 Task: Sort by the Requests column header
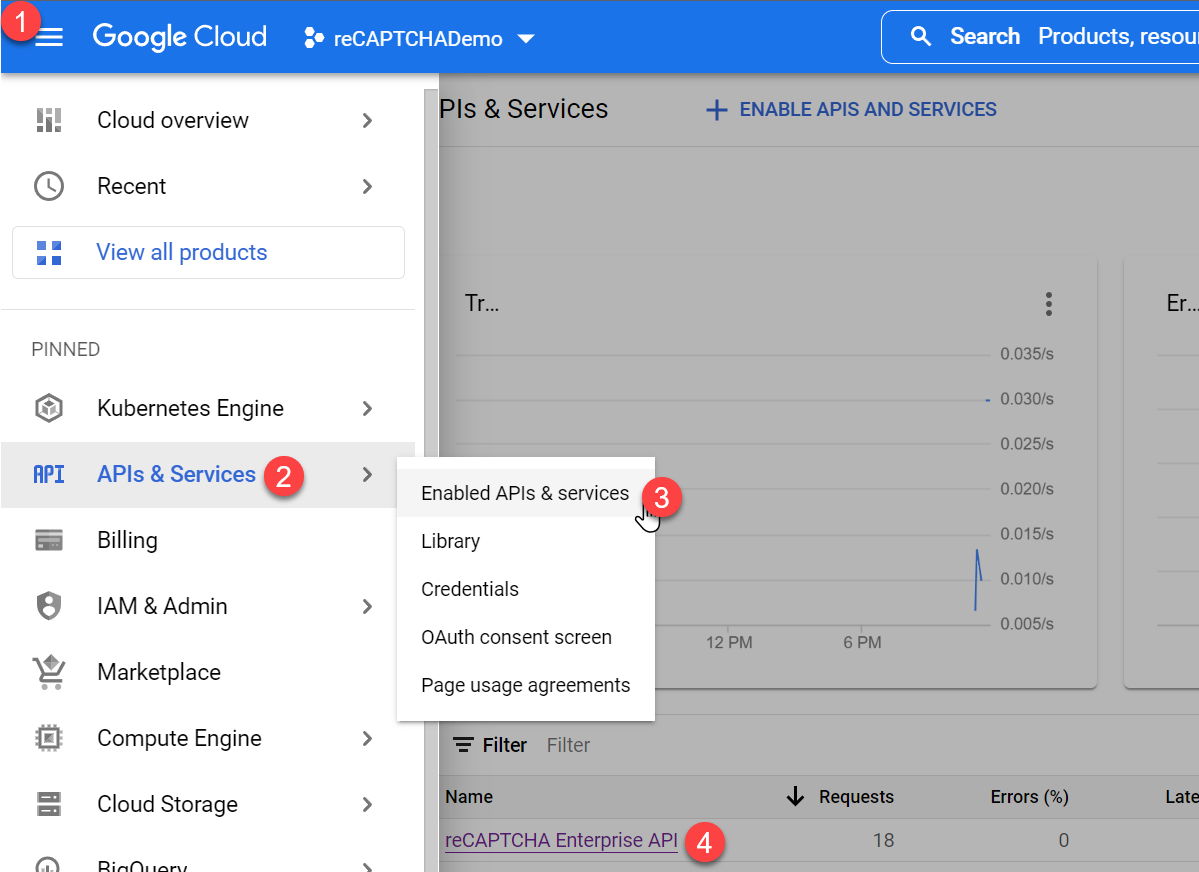(x=856, y=796)
